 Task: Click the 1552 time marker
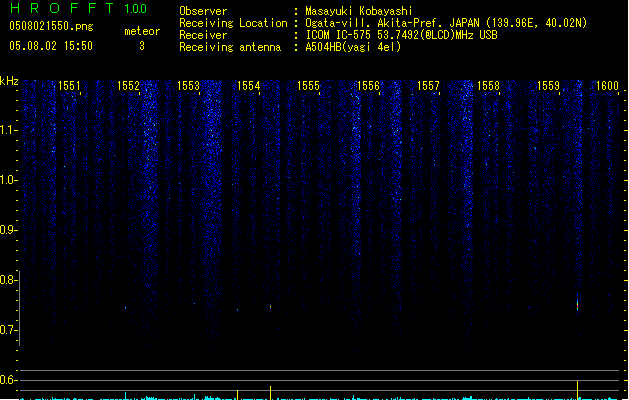click(128, 86)
